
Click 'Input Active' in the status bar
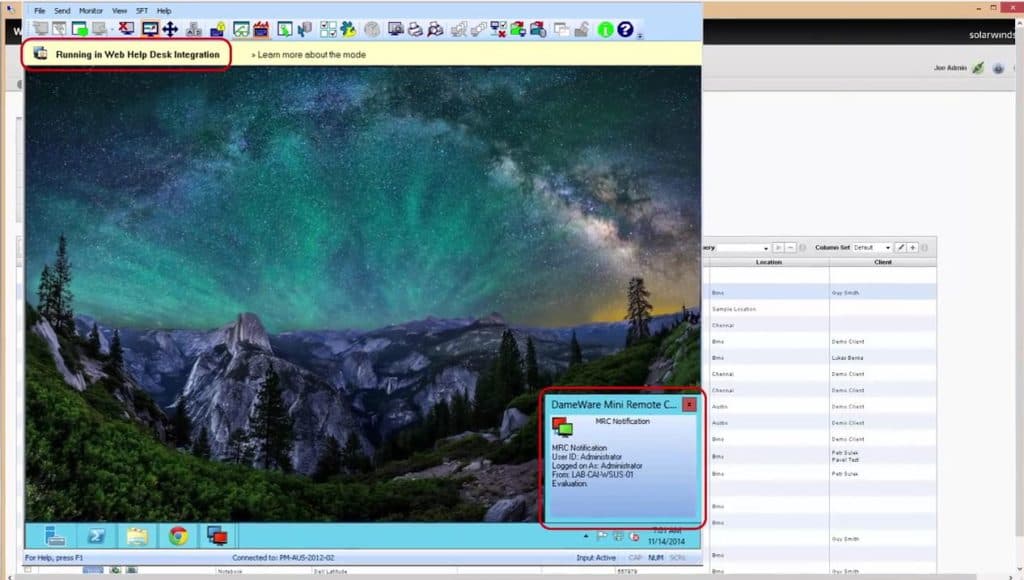click(596, 558)
